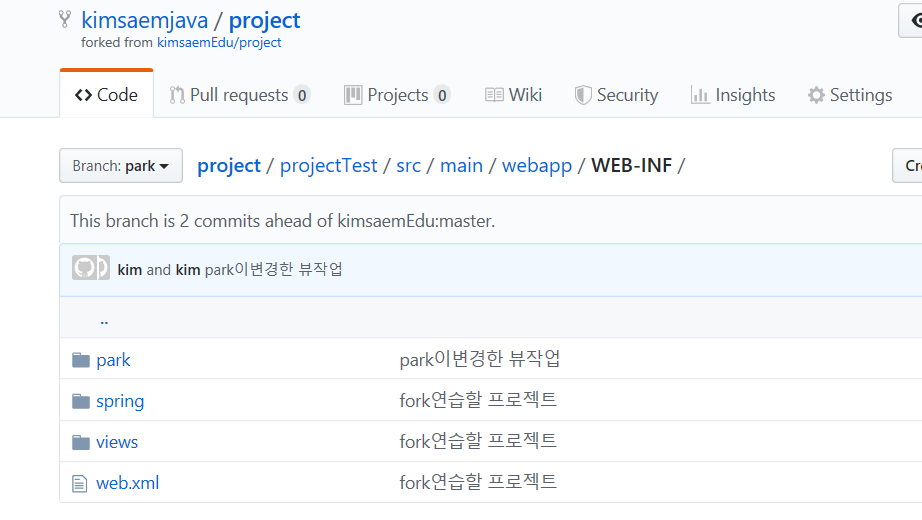The width and height of the screenshot is (922, 520).
Task: Click the fork icon beside the repository name
Action: click(65, 19)
